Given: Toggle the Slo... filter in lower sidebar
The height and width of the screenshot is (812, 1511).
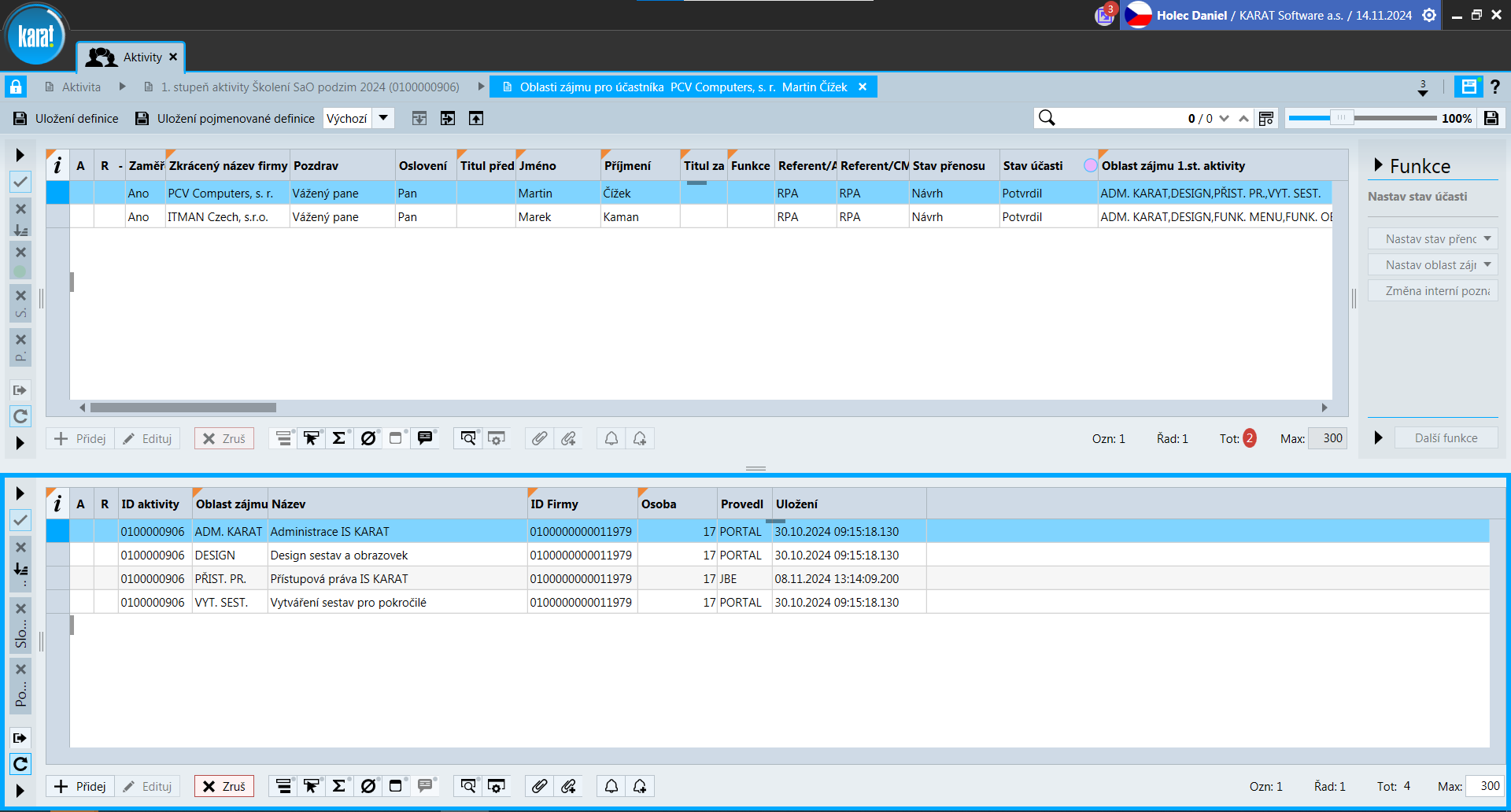Looking at the screenshot, I should (x=20, y=626).
